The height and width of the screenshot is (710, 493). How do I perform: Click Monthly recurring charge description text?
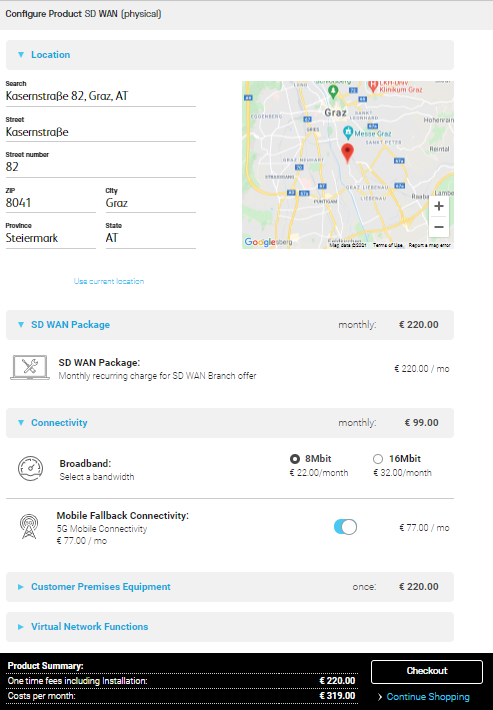pos(158,376)
